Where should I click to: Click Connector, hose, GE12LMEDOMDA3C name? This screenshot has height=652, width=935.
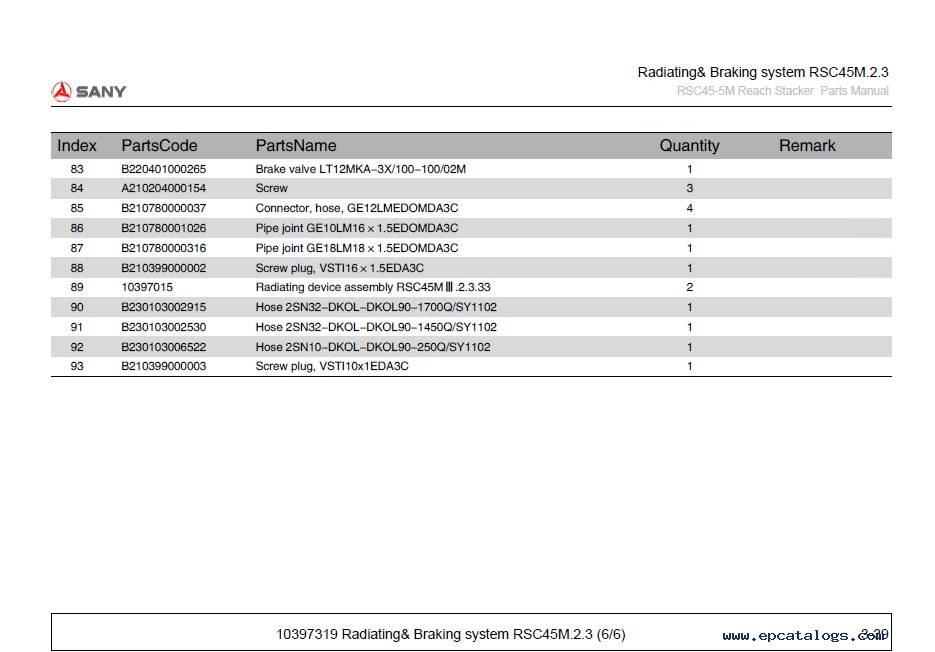(357, 208)
